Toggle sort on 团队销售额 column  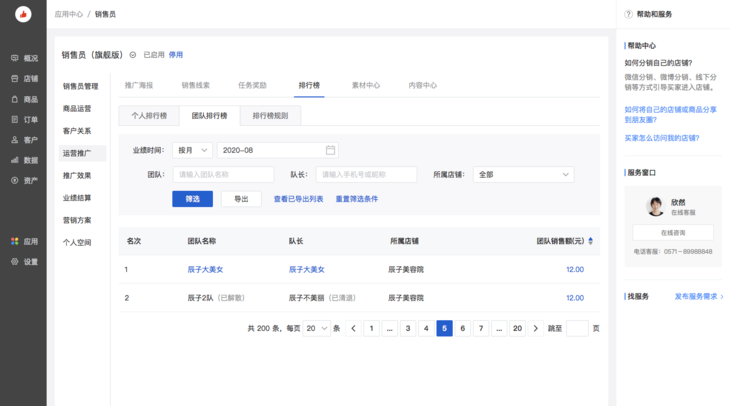[x=590, y=241]
